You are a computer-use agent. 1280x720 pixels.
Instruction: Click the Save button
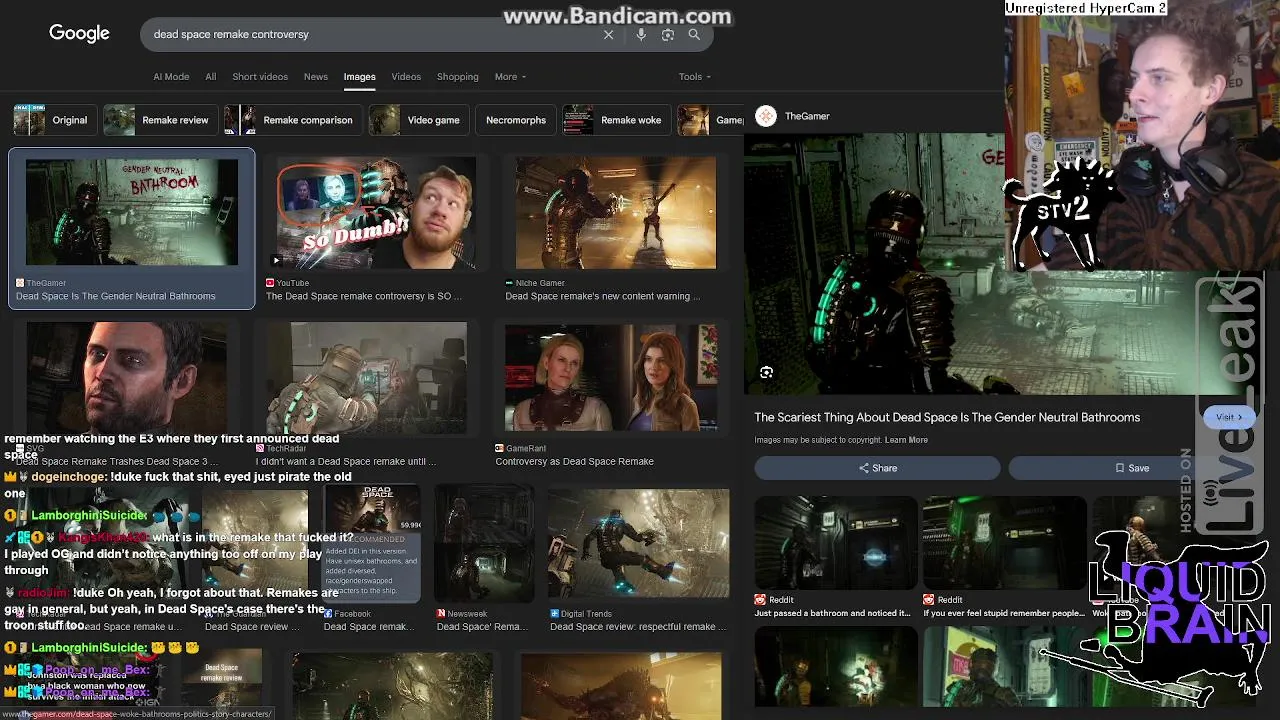[1131, 468]
